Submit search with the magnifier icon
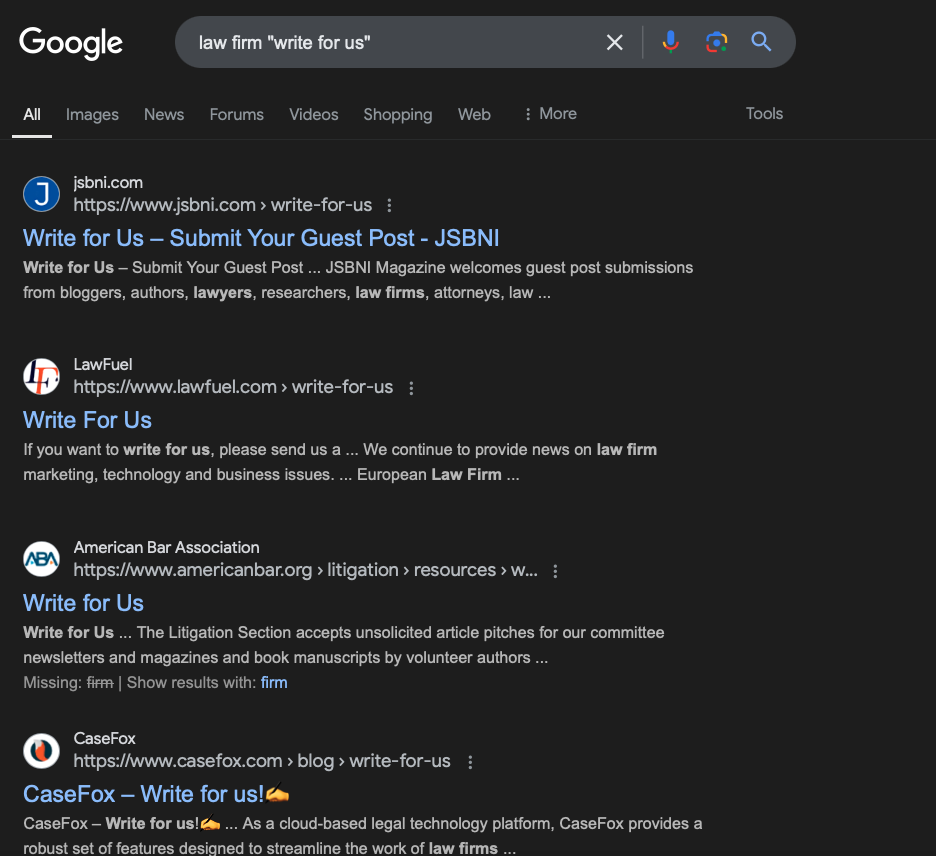 point(761,42)
